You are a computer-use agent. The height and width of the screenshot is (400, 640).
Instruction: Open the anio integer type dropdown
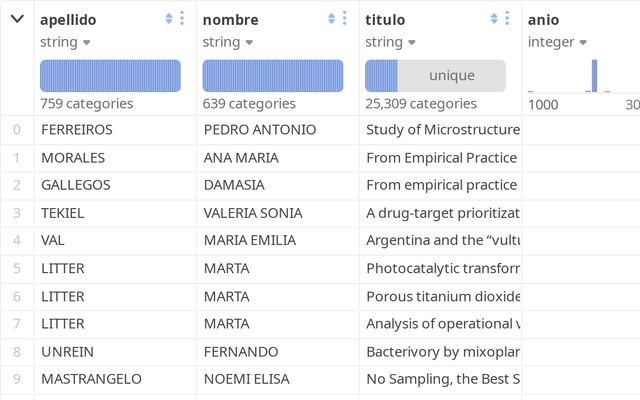click(x=559, y=42)
